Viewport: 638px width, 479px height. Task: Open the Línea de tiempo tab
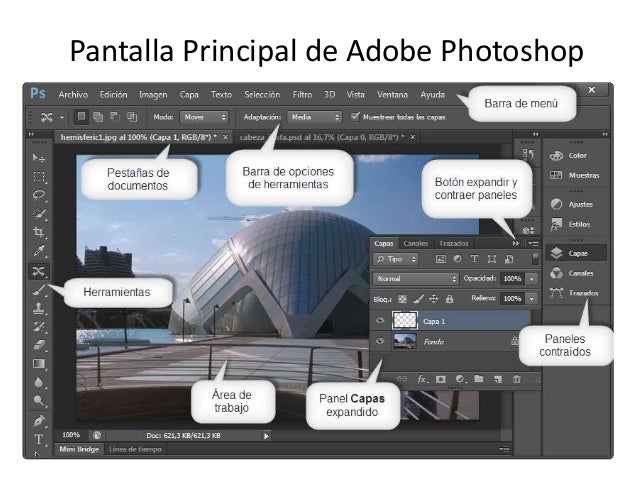tap(135, 449)
